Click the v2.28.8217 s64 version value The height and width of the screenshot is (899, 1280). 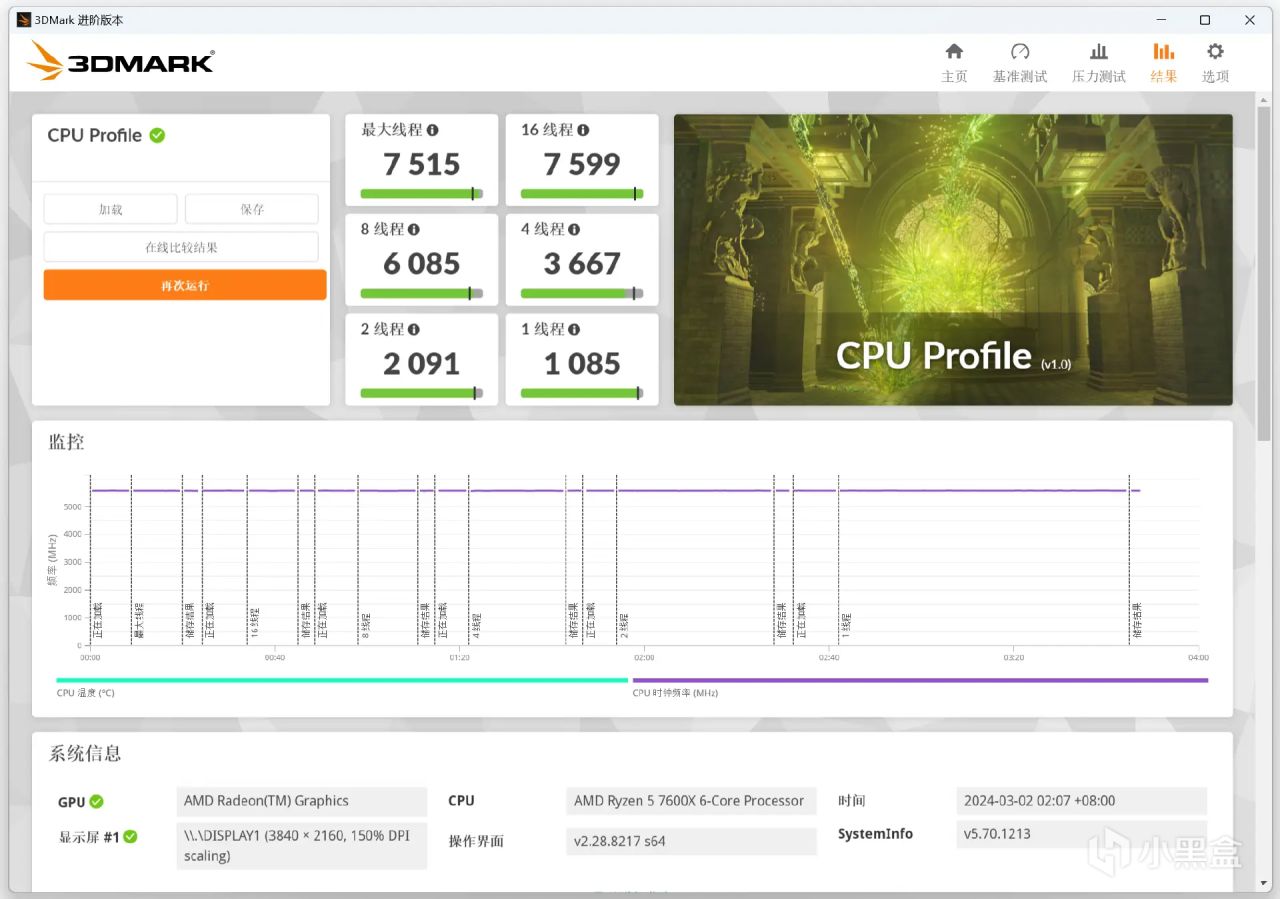[x=691, y=841]
